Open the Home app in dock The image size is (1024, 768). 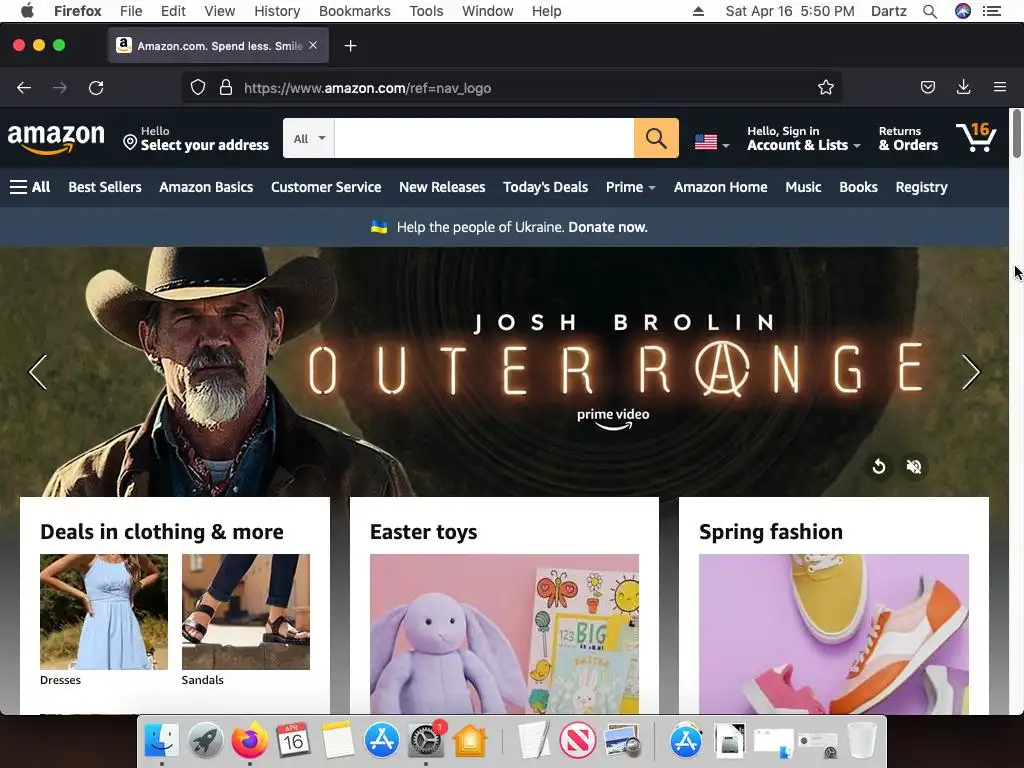[x=470, y=741]
